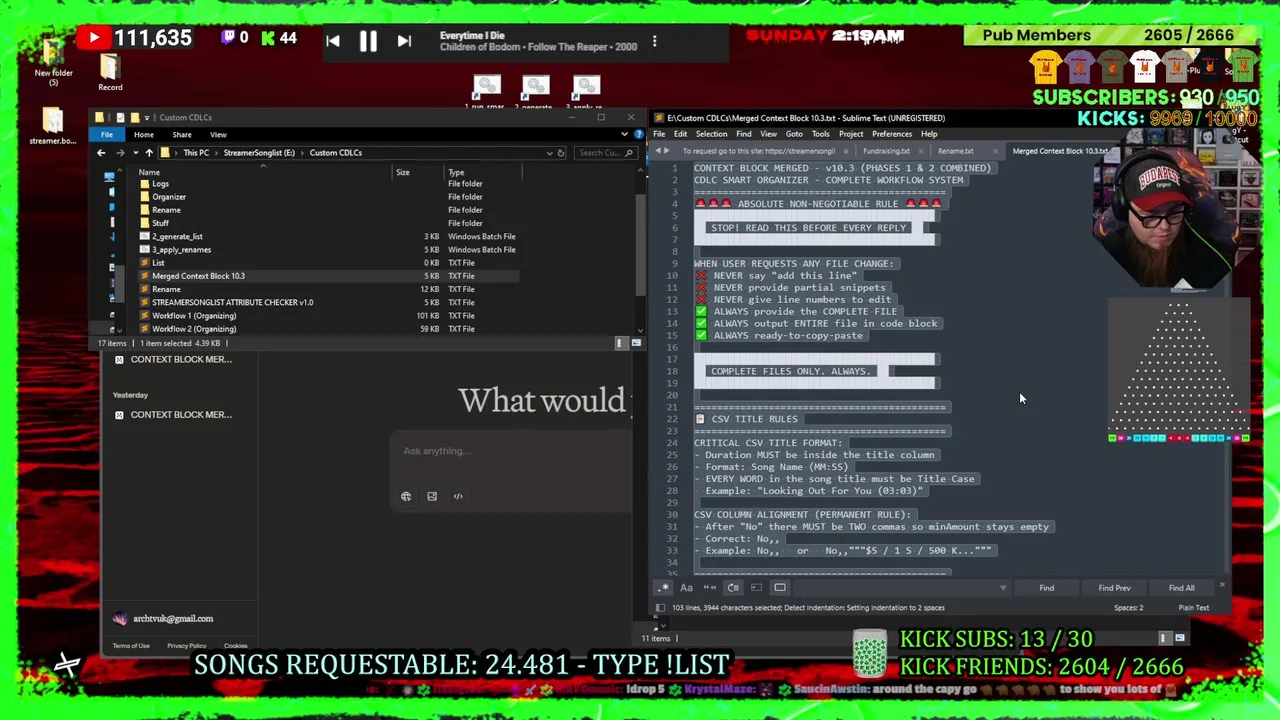
Task: Go up one folder in Explorer
Action: [149, 153]
